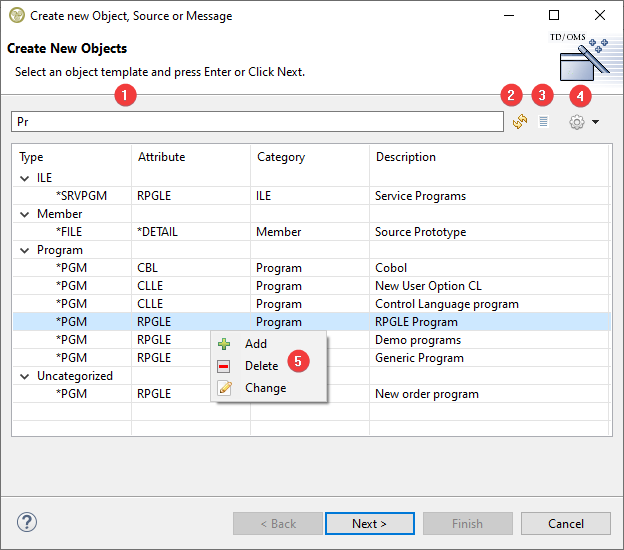Screen dimensions: 624x550
Task: Collapse the Member tree group
Action: [25, 214]
